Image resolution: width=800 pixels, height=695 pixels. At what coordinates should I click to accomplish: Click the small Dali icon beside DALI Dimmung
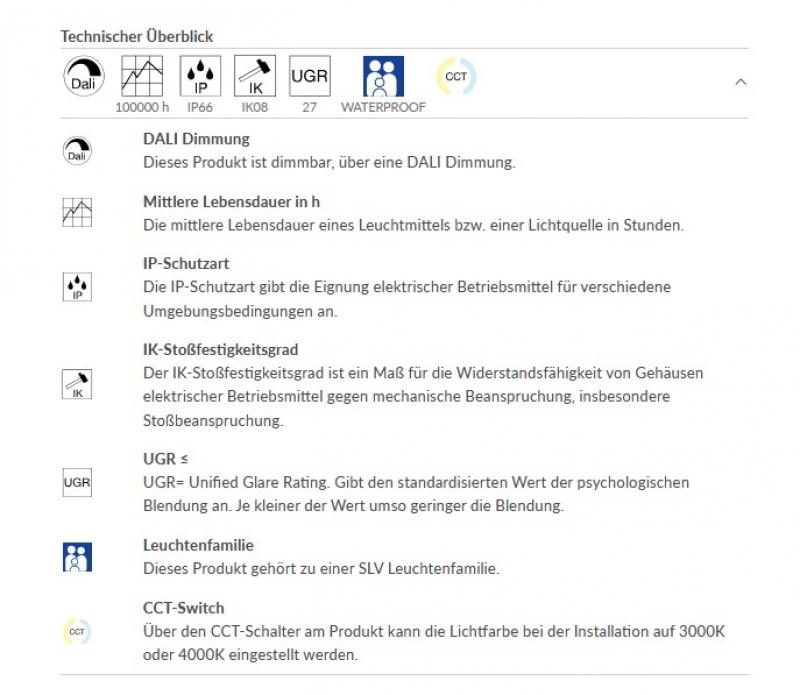tap(77, 151)
